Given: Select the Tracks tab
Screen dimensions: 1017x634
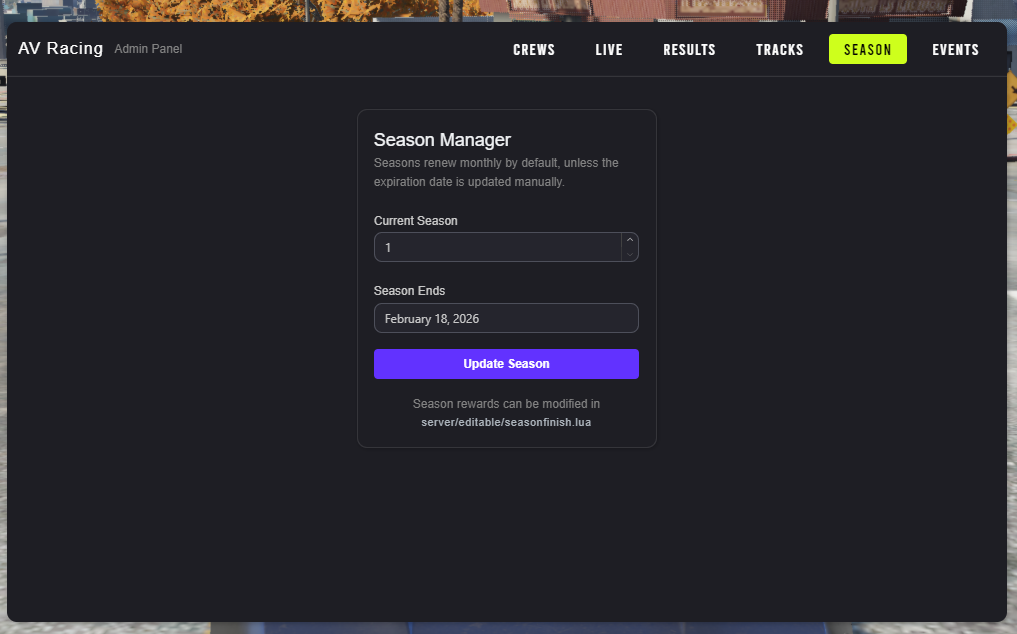Looking at the screenshot, I should point(780,50).
